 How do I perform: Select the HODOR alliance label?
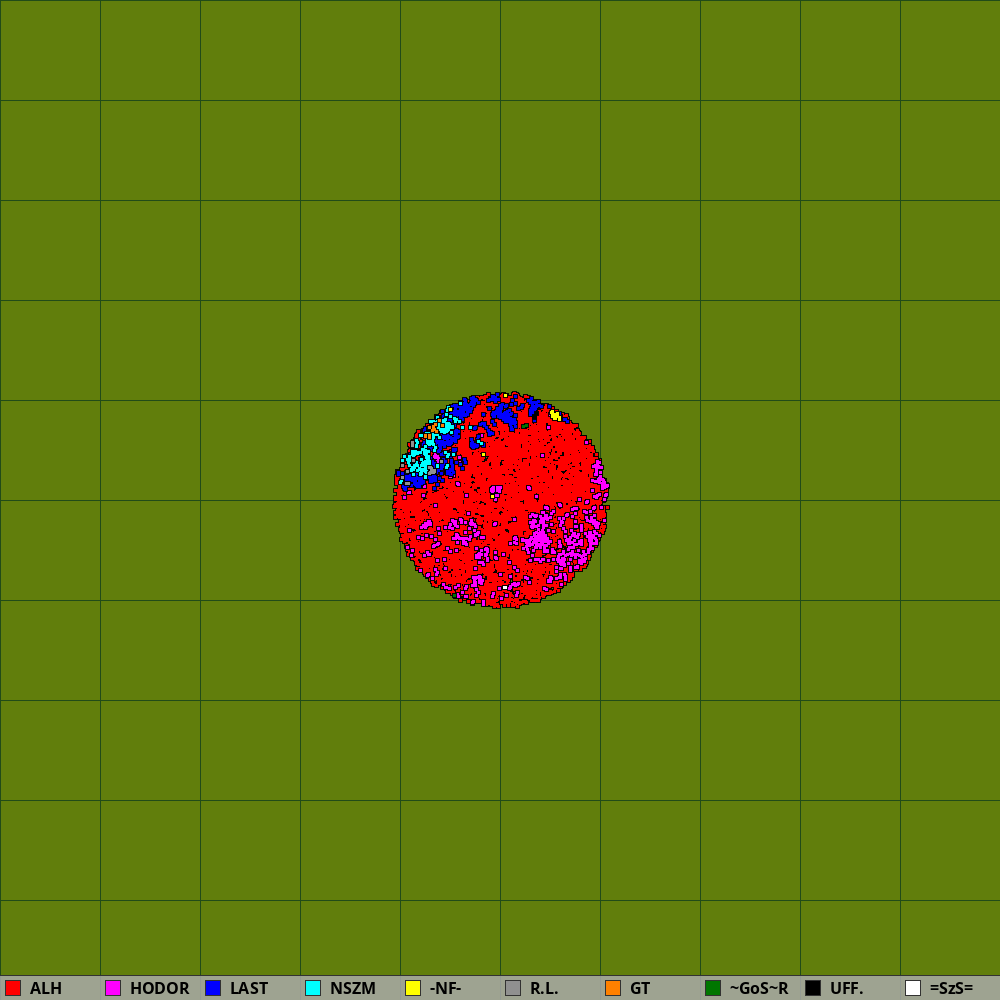point(159,988)
